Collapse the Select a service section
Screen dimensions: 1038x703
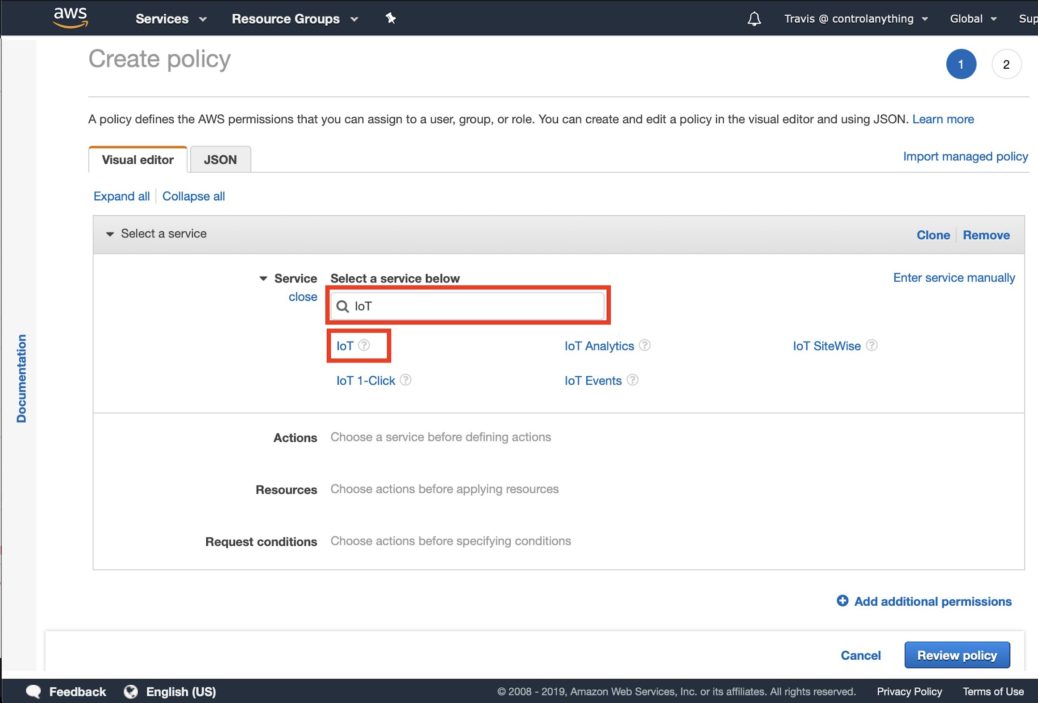tap(110, 233)
